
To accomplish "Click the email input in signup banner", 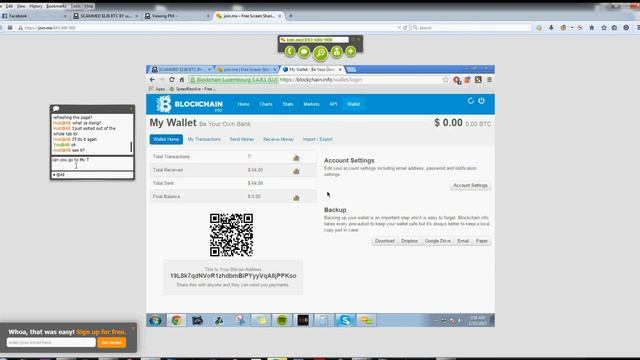I will tap(51, 342).
